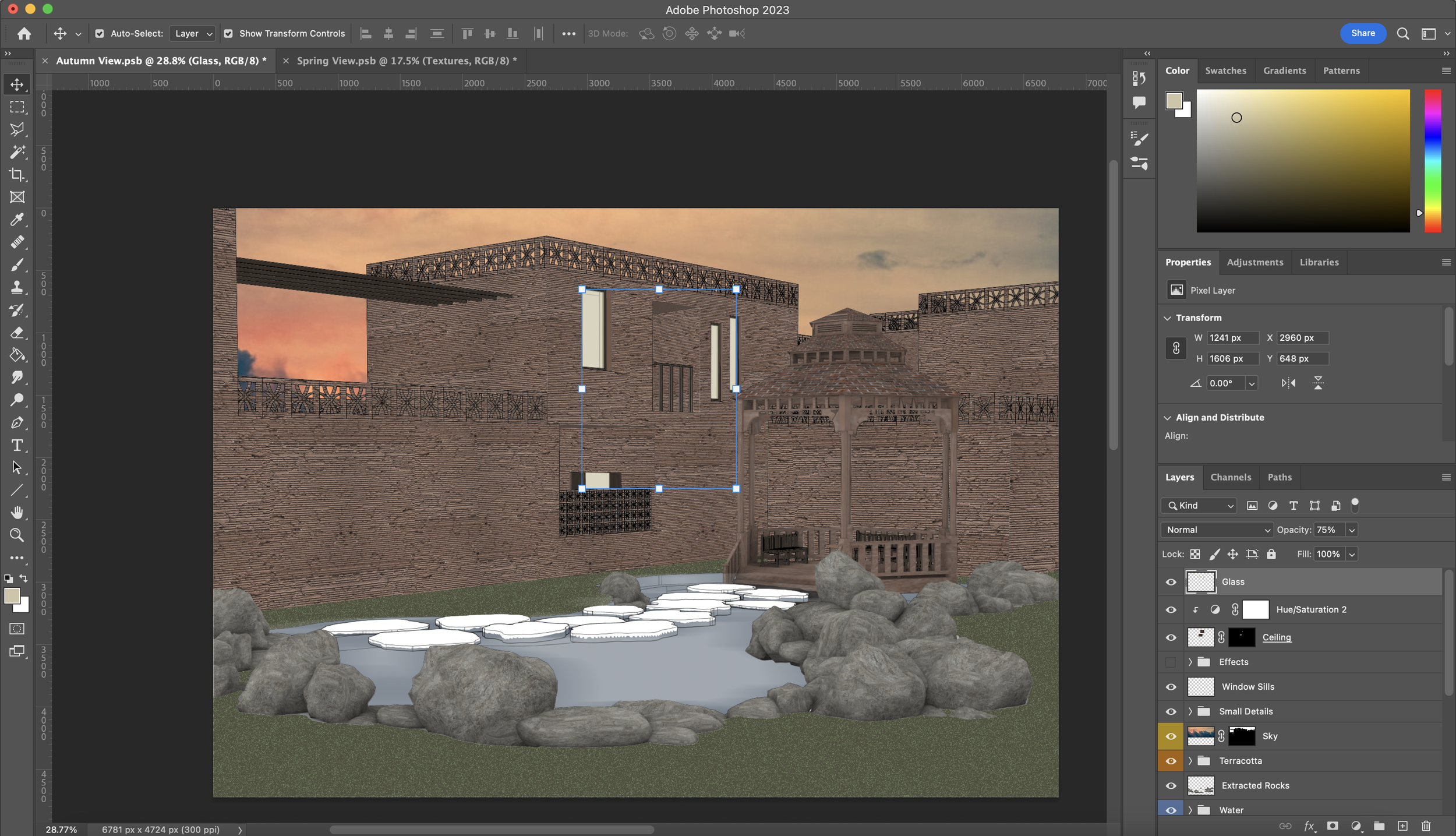Viewport: 1456px width, 836px height.
Task: Select the Dodge tool
Action: tap(17, 400)
